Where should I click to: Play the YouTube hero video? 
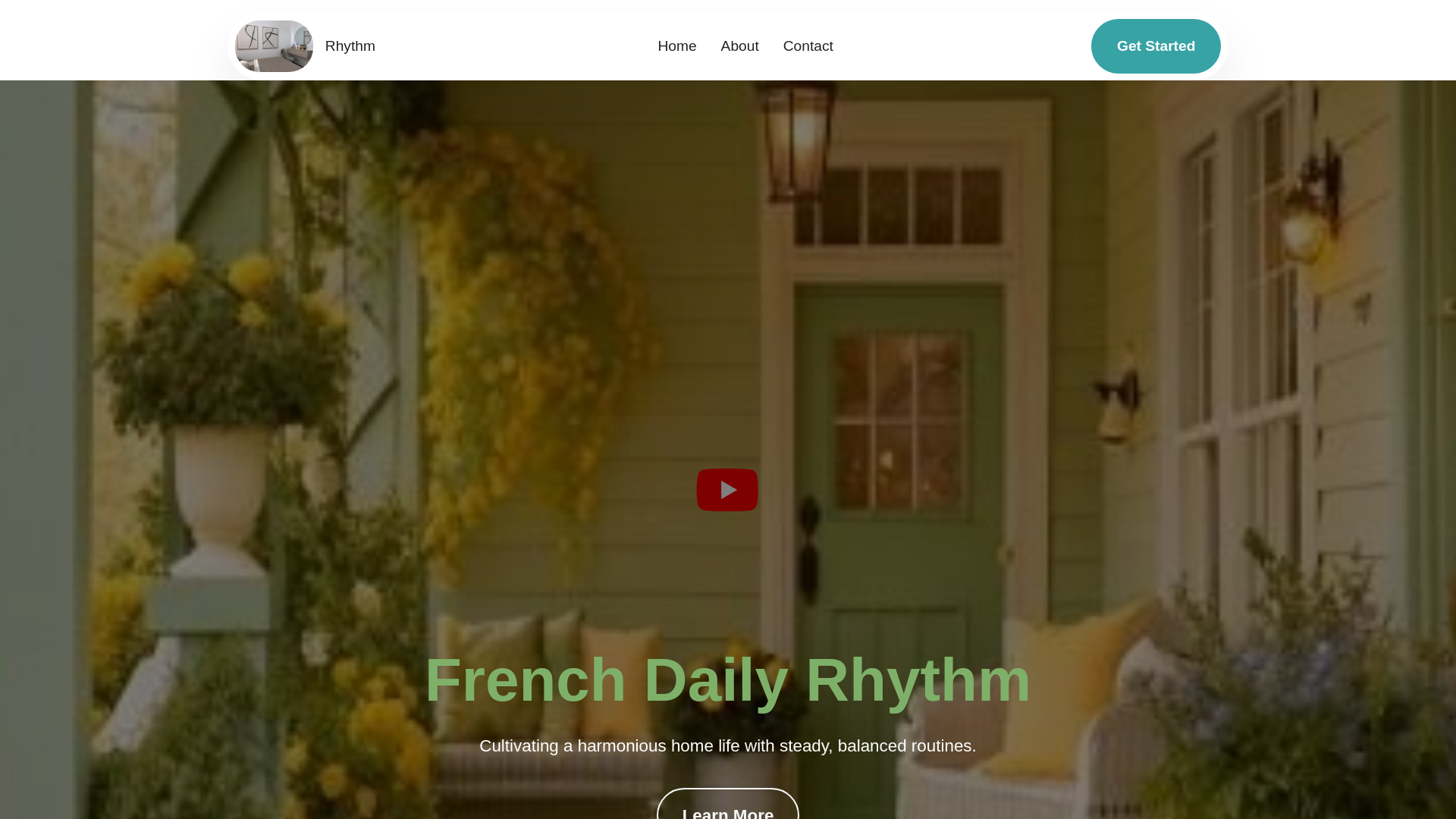pyautogui.click(x=727, y=490)
